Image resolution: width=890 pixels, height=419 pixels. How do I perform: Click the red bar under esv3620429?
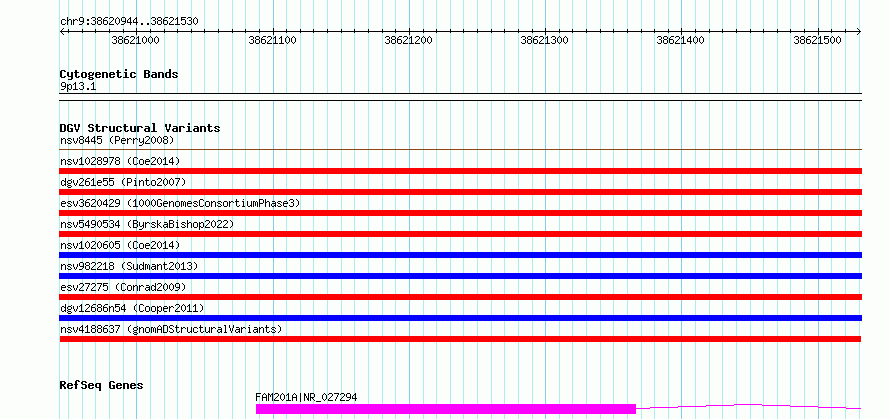[460, 213]
